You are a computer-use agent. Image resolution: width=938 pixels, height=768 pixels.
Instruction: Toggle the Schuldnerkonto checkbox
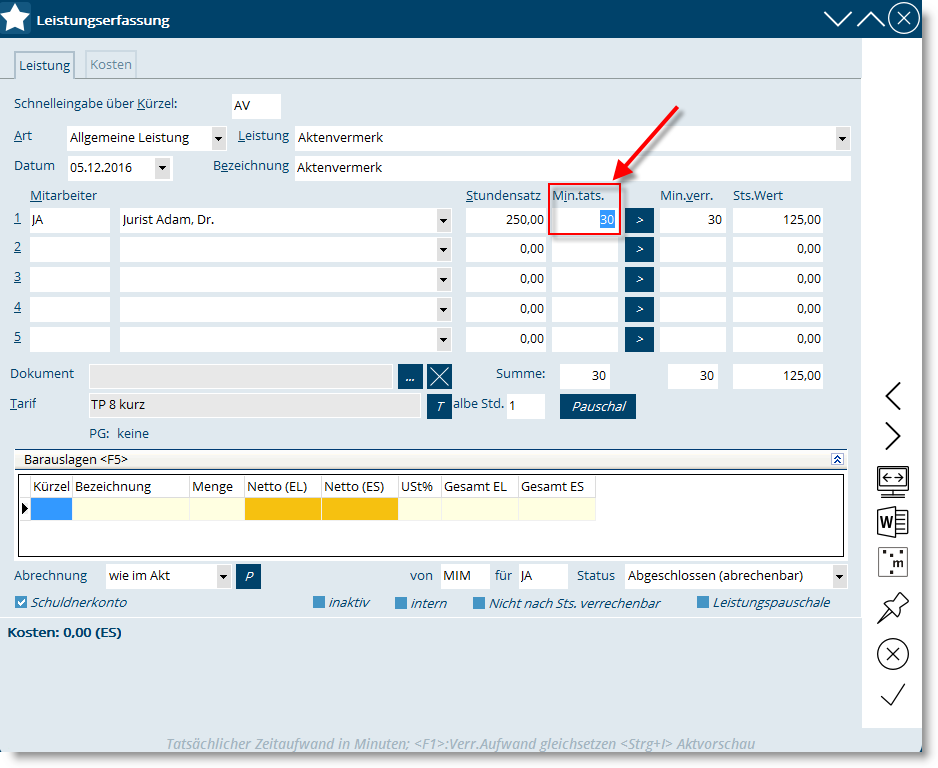point(21,602)
